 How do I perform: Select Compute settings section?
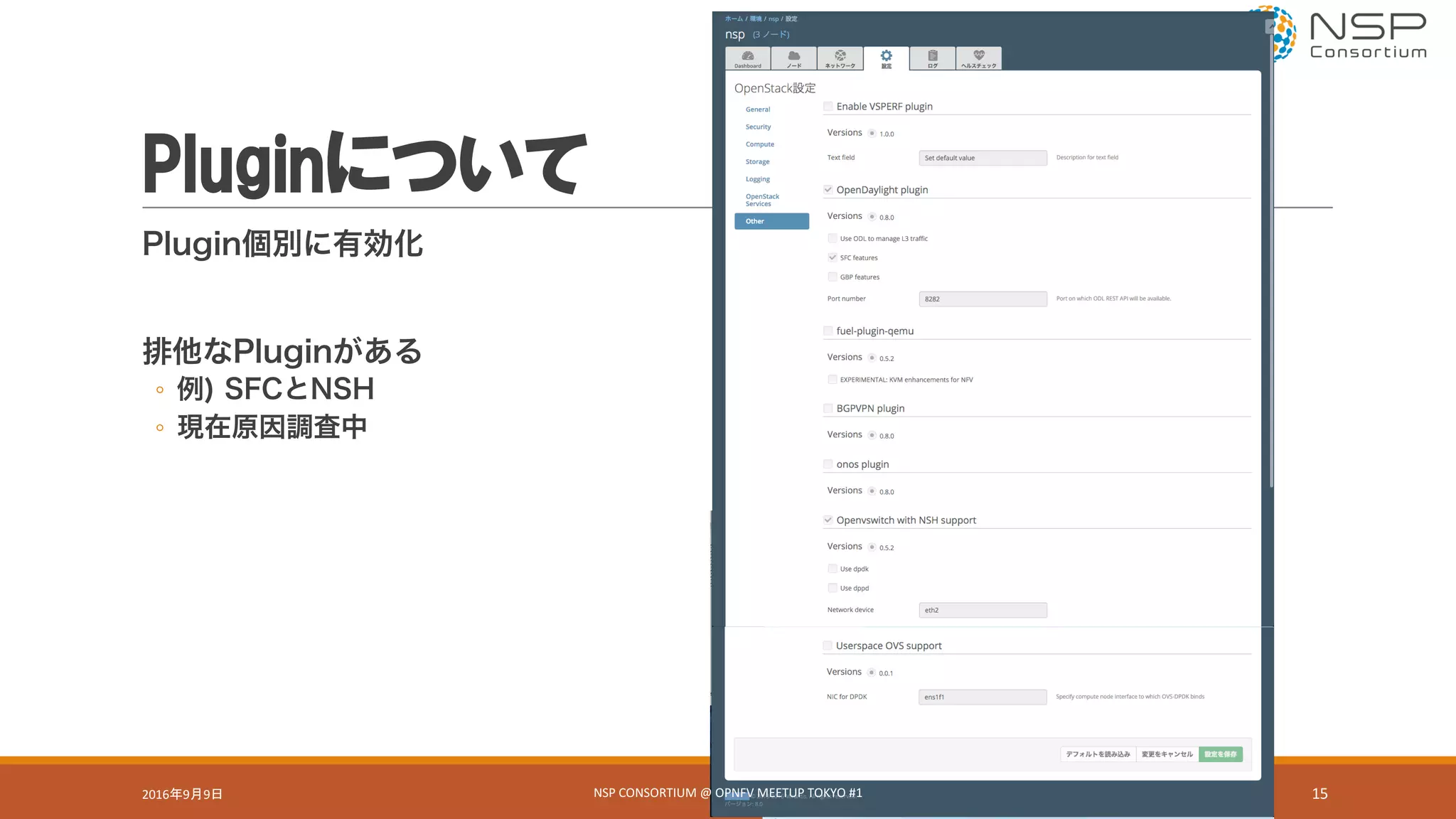[x=760, y=144]
